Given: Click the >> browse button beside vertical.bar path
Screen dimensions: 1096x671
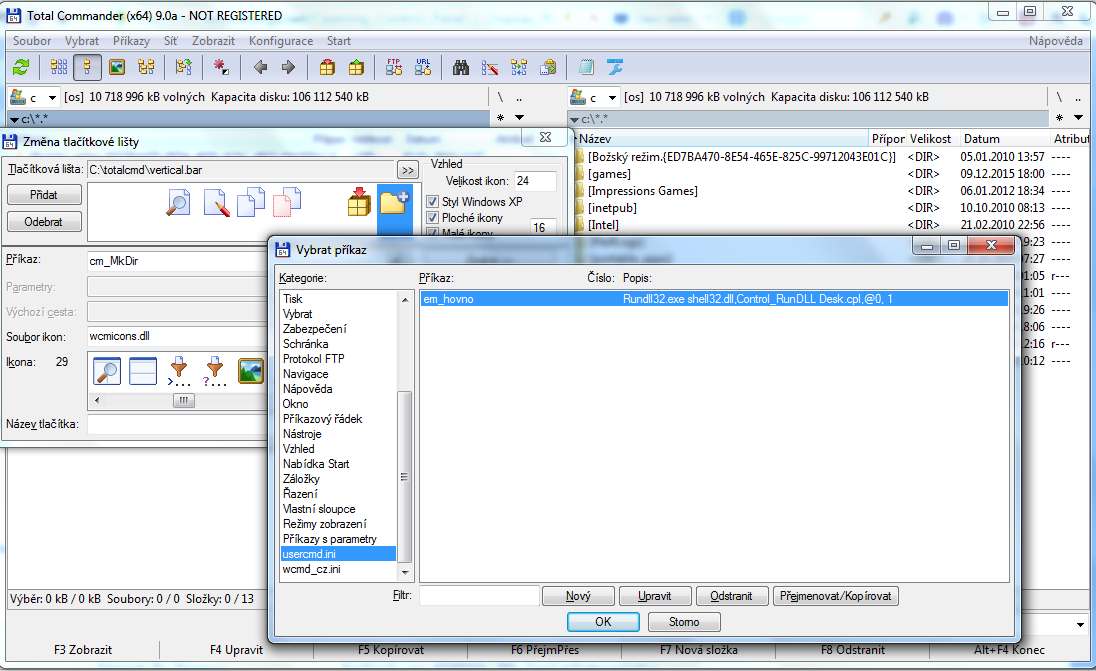Looking at the screenshot, I should click(x=407, y=170).
